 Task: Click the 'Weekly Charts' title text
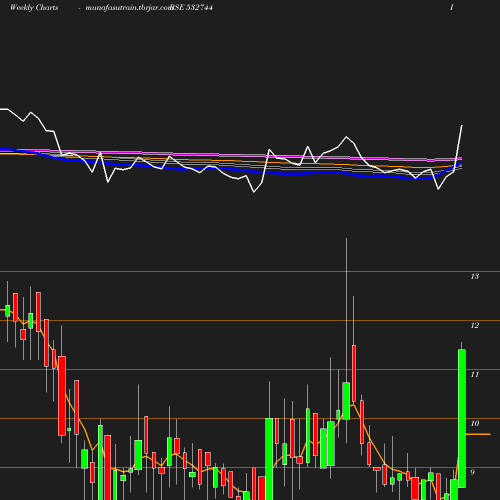click(34, 7)
